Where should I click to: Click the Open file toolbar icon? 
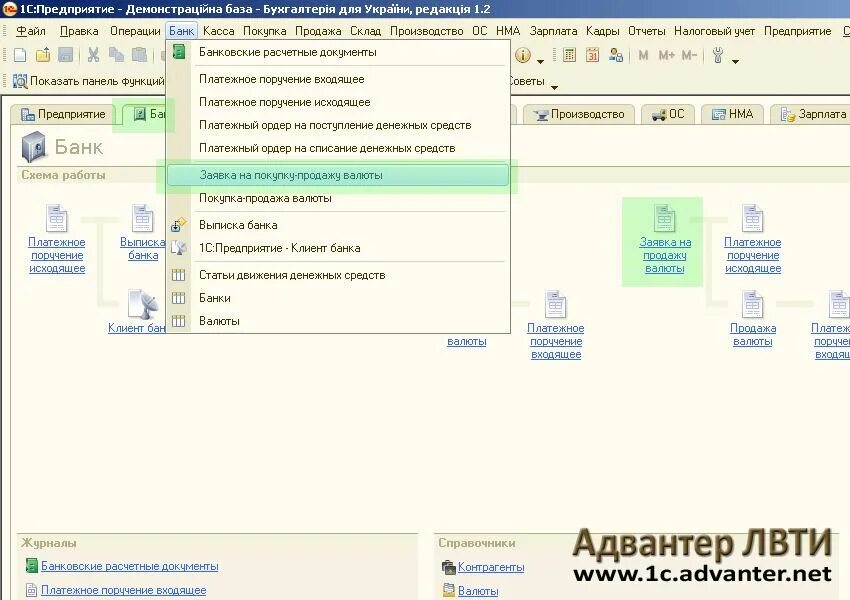click(x=43, y=55)
